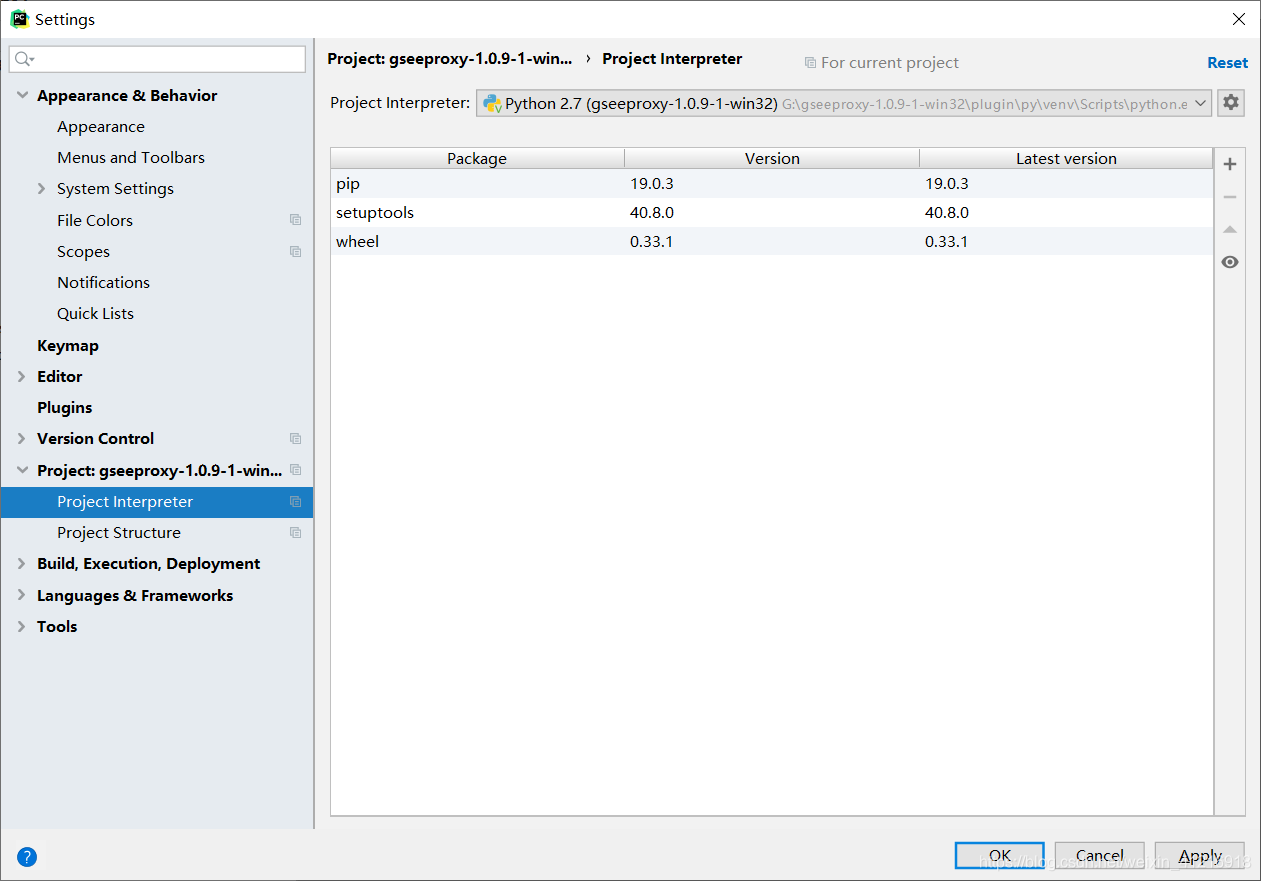Click project-scope icon next to Scopes

(295, 252)
